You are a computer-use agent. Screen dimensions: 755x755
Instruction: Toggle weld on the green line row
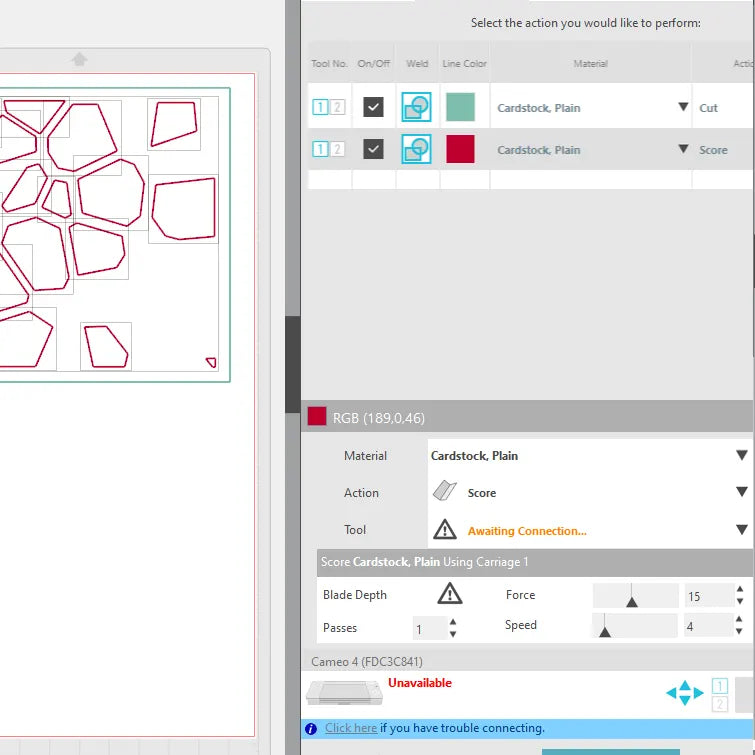416,107
